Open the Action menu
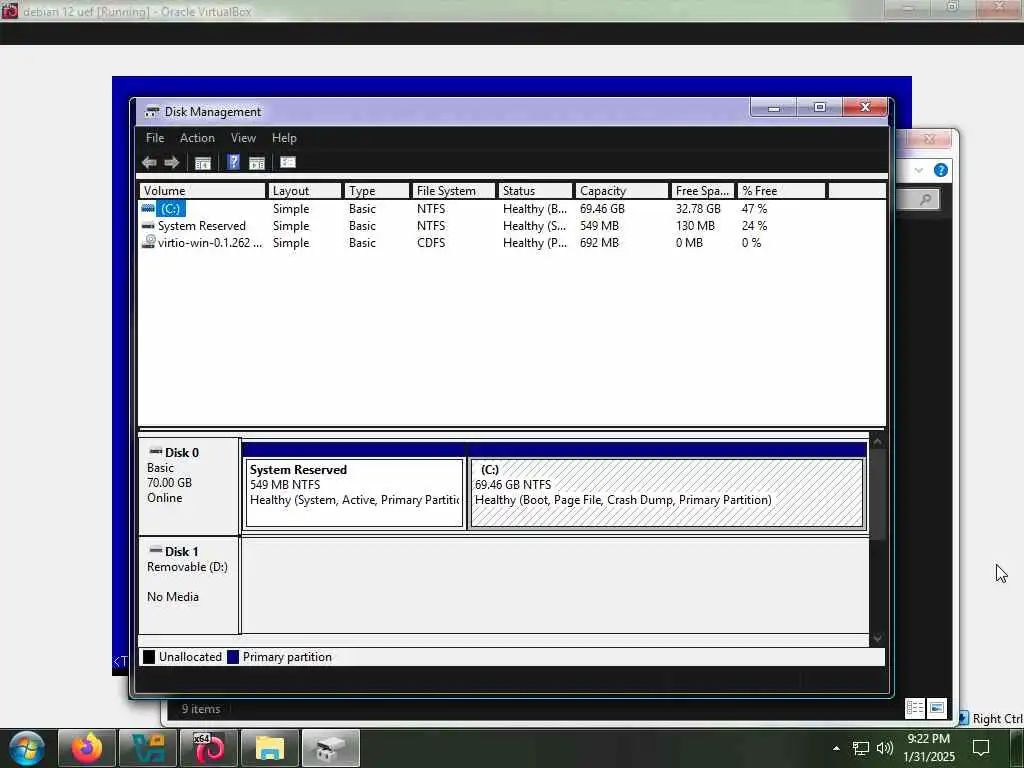This screenshot has width=1024, height=768. (x=197, y=138)
